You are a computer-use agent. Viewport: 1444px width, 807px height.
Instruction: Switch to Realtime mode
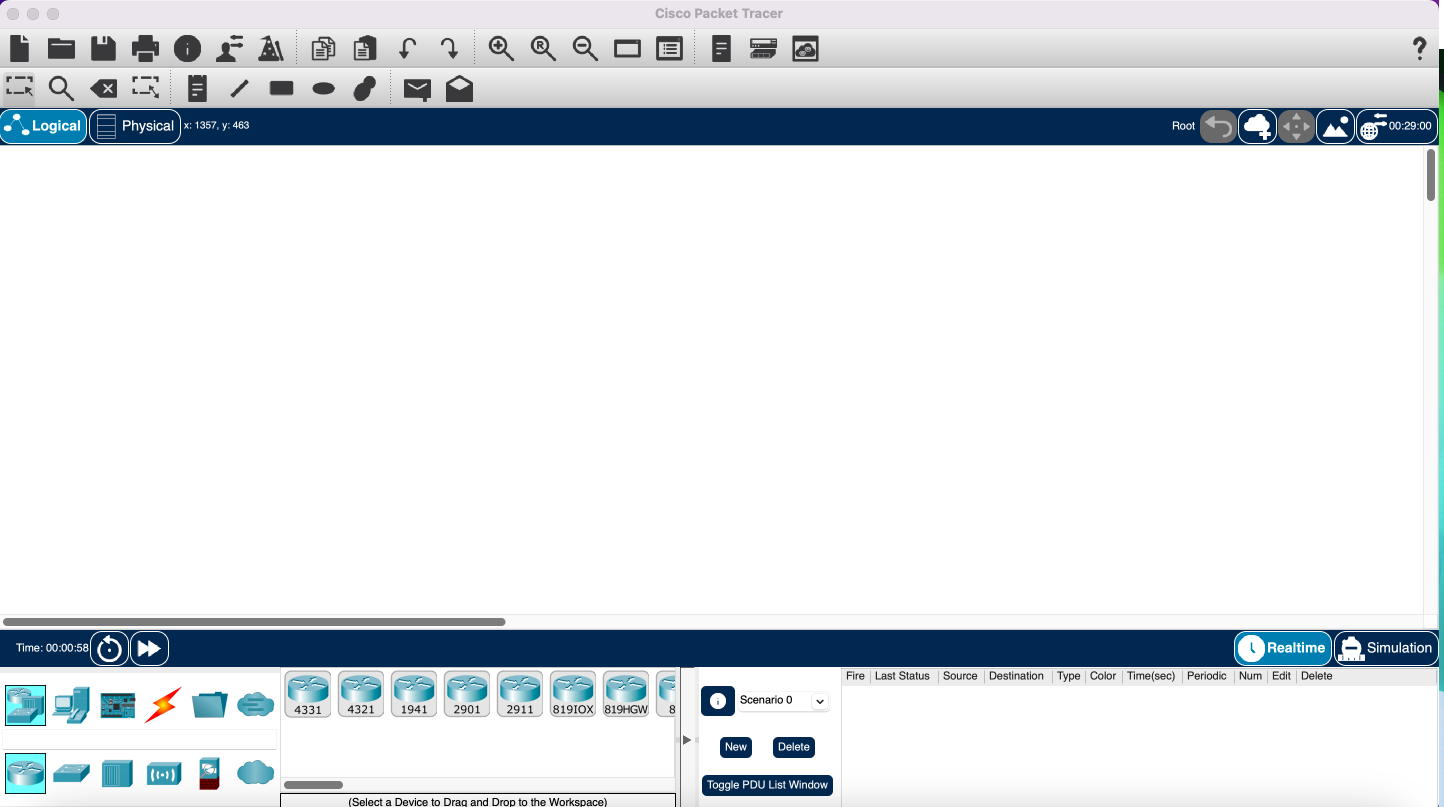(1283, 648)
